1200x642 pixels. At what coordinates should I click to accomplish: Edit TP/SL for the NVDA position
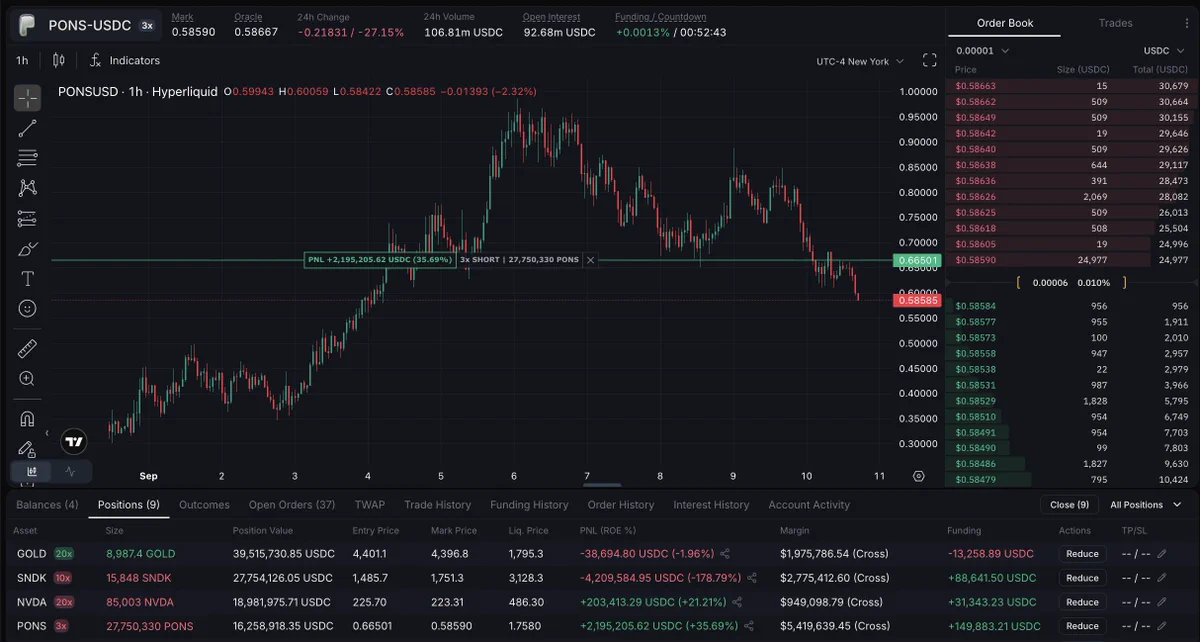pyautogui.click(x=1162, y=602)
